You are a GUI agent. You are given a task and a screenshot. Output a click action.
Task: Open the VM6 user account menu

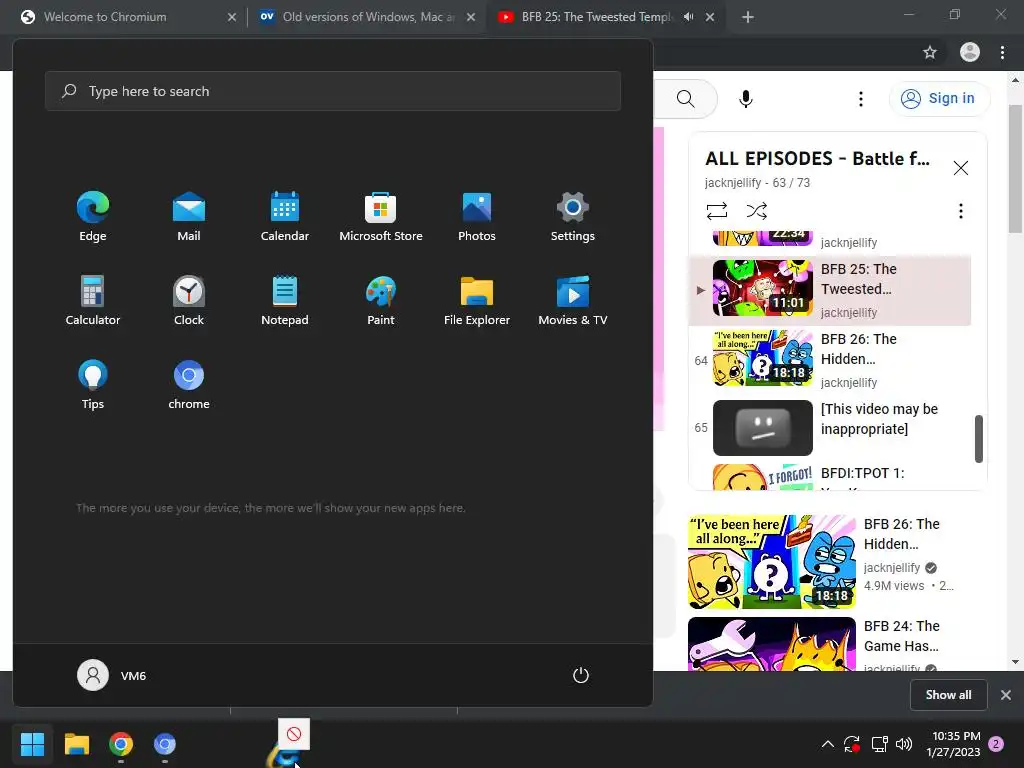click(112, 675)
